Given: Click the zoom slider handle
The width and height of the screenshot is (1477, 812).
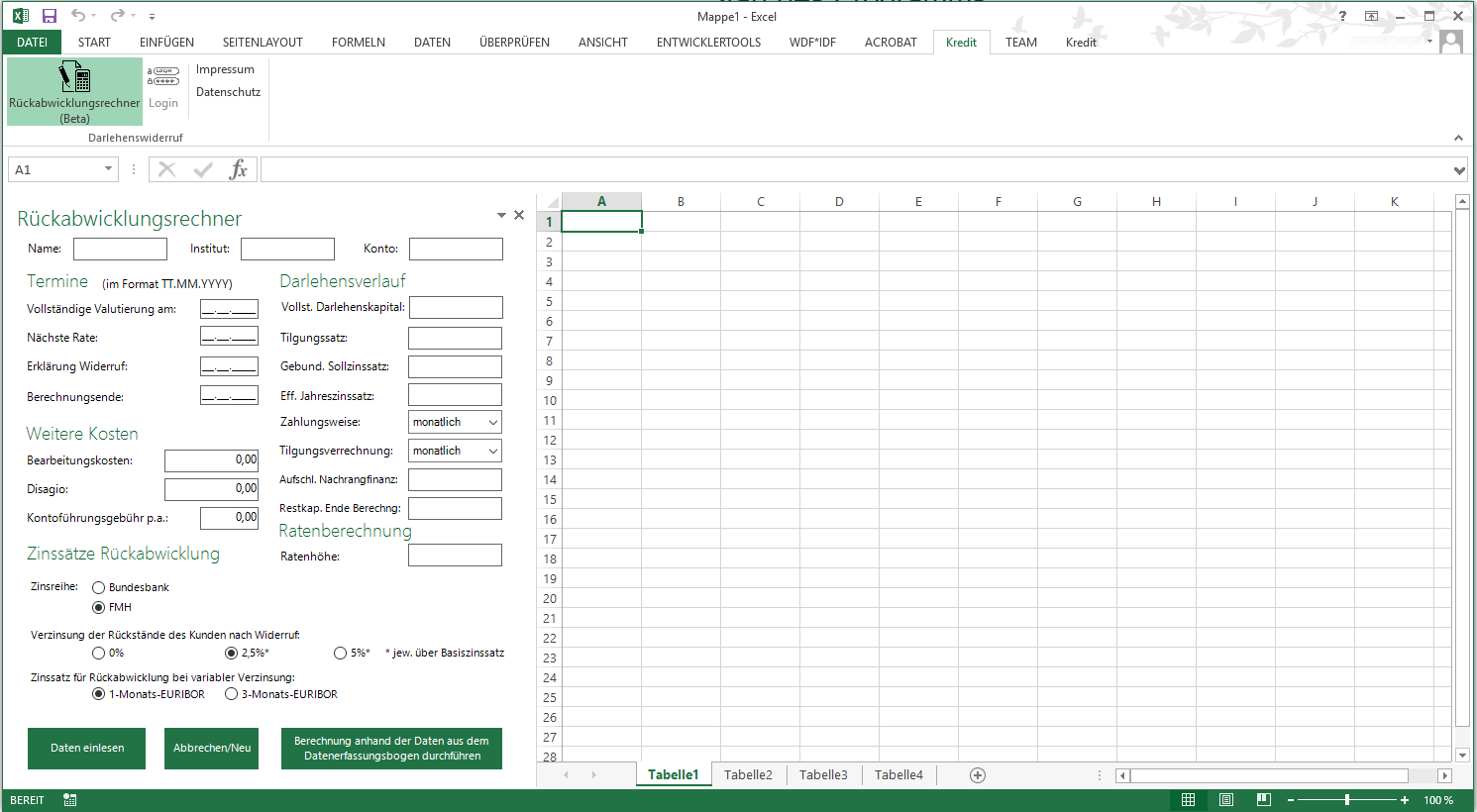Looking at the screenshot, I should [1347, 800].
